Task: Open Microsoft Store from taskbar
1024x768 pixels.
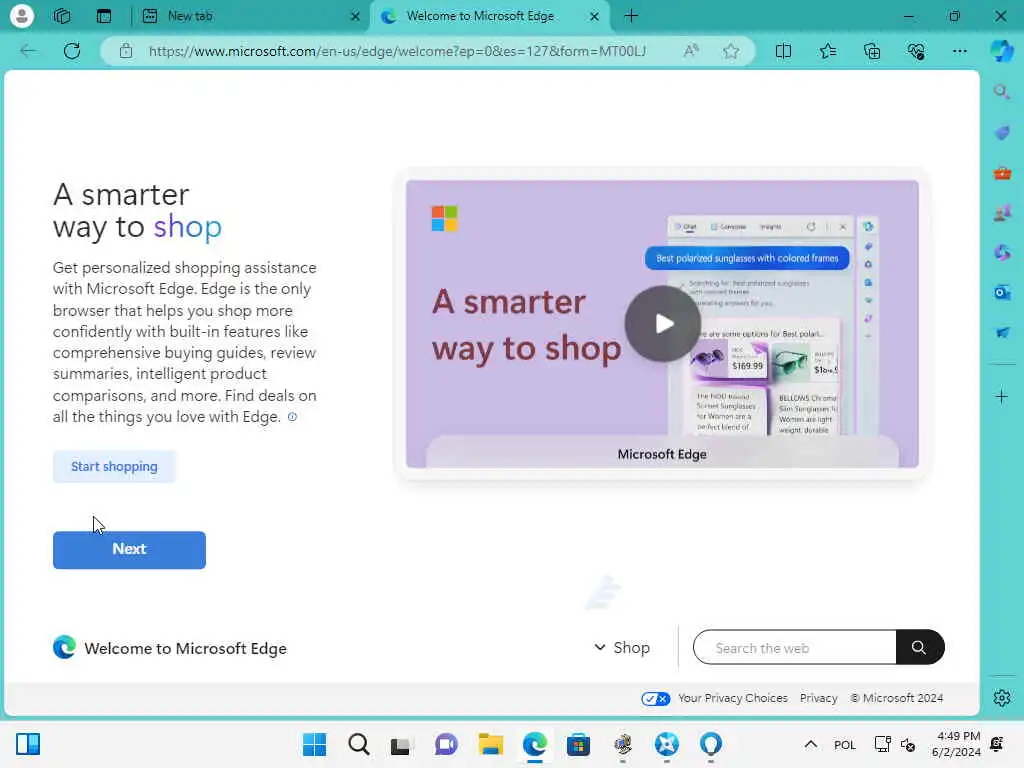Action: (578, 744)
